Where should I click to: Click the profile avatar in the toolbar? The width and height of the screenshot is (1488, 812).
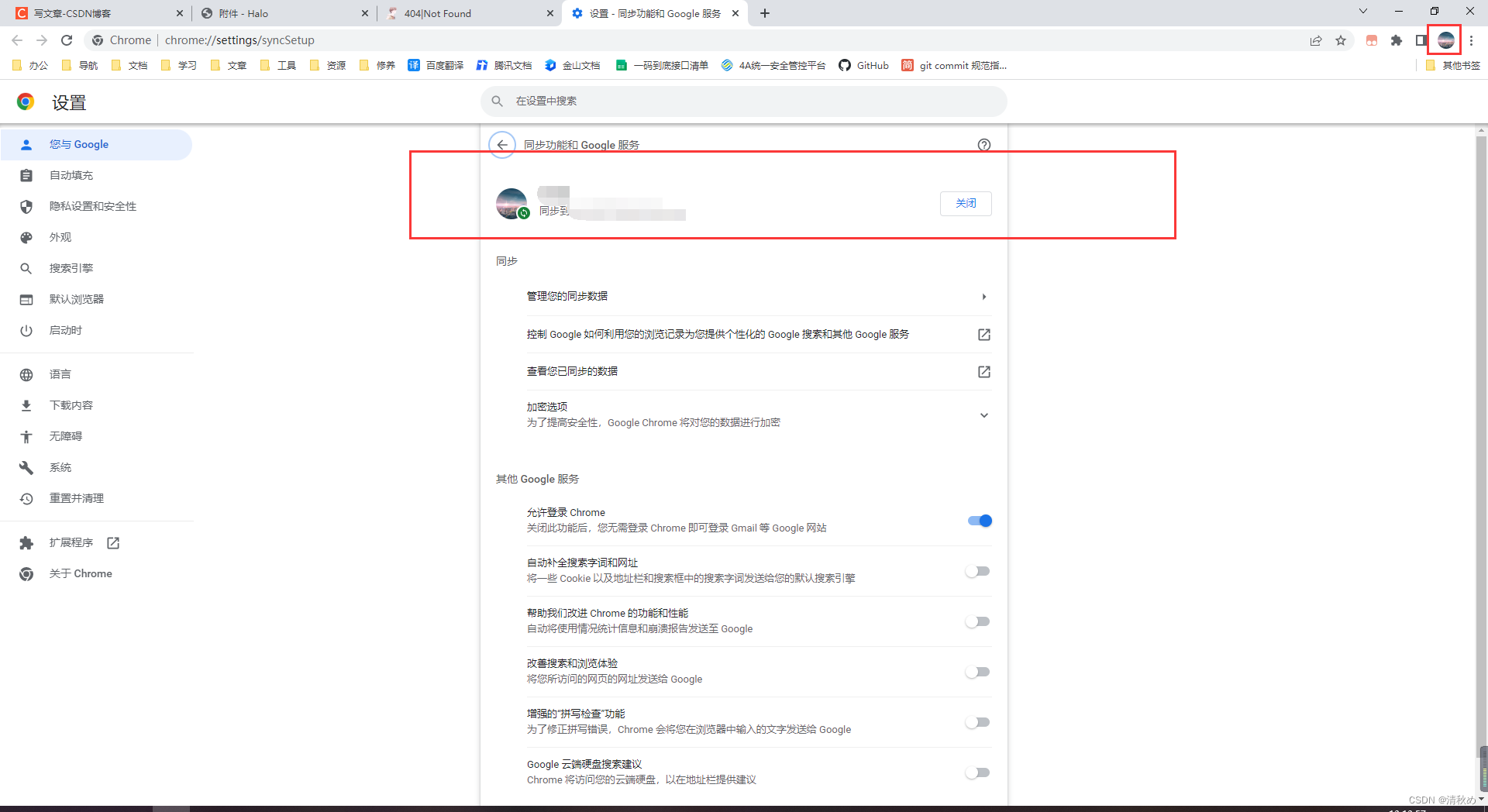pyautogui.click(x=1445, y=40)
